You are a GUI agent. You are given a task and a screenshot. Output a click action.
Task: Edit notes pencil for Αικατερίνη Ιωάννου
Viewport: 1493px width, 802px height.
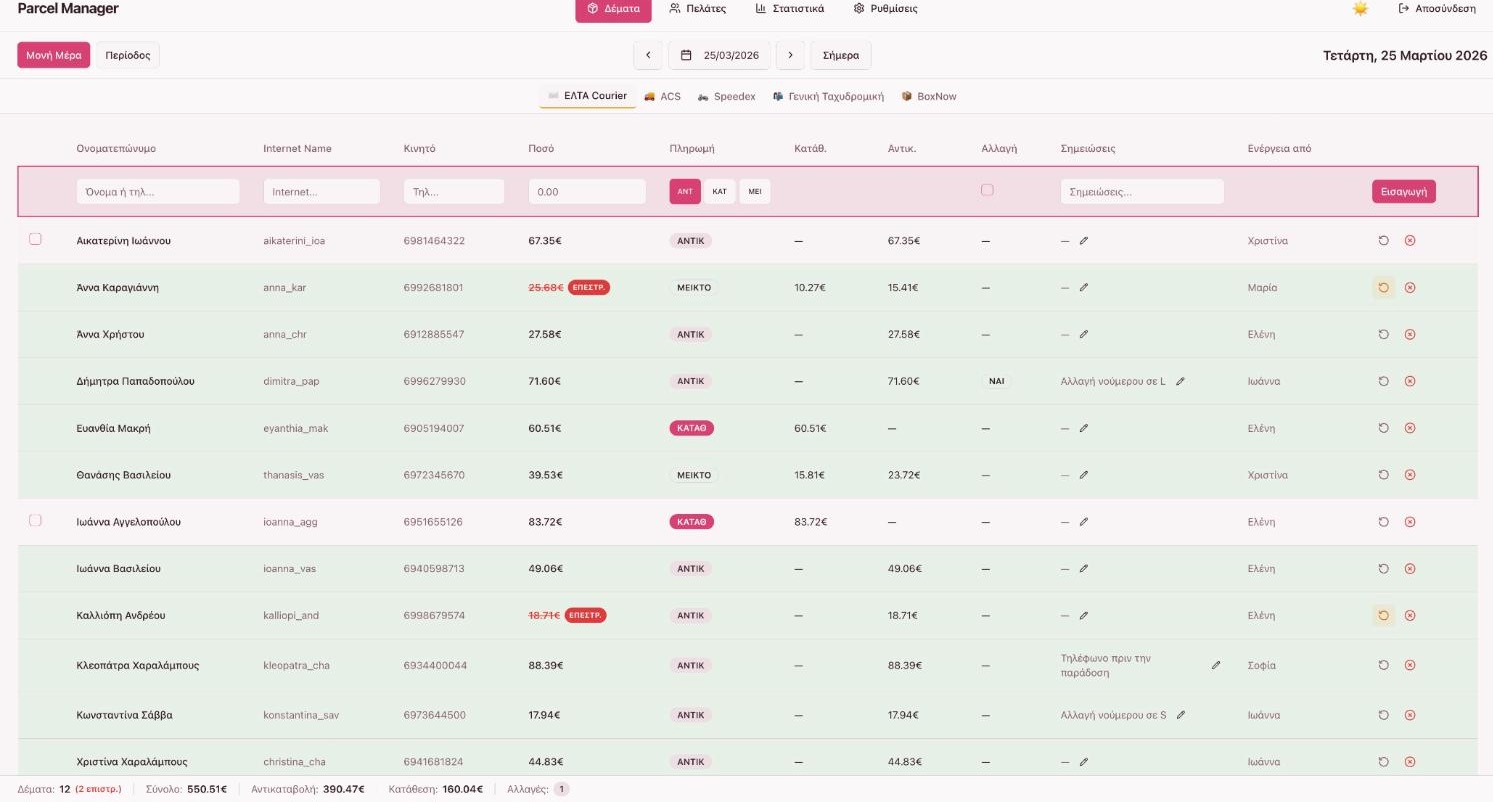coord(1084,241)
